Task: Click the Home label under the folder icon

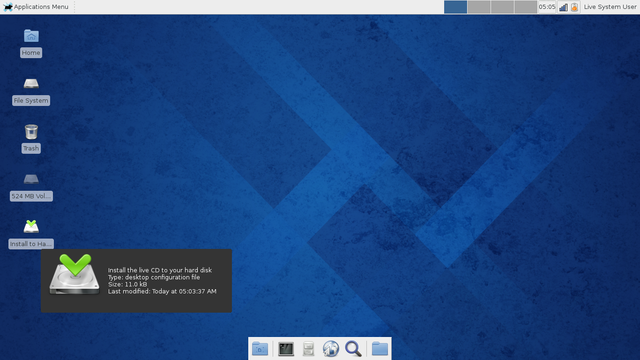Action: pos(31,53)
